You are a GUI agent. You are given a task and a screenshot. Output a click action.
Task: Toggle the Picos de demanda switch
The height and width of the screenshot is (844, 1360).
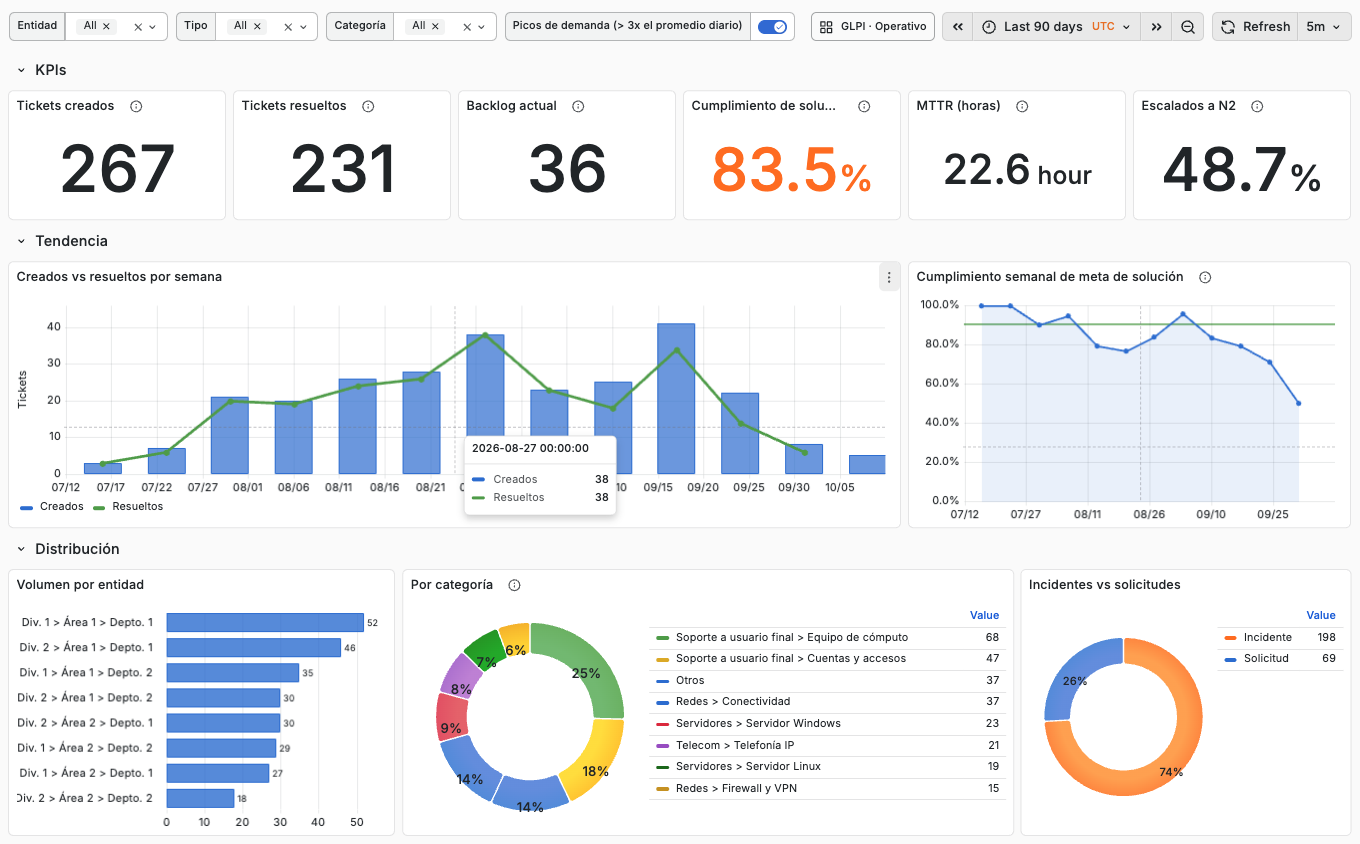tap(772, 27)
